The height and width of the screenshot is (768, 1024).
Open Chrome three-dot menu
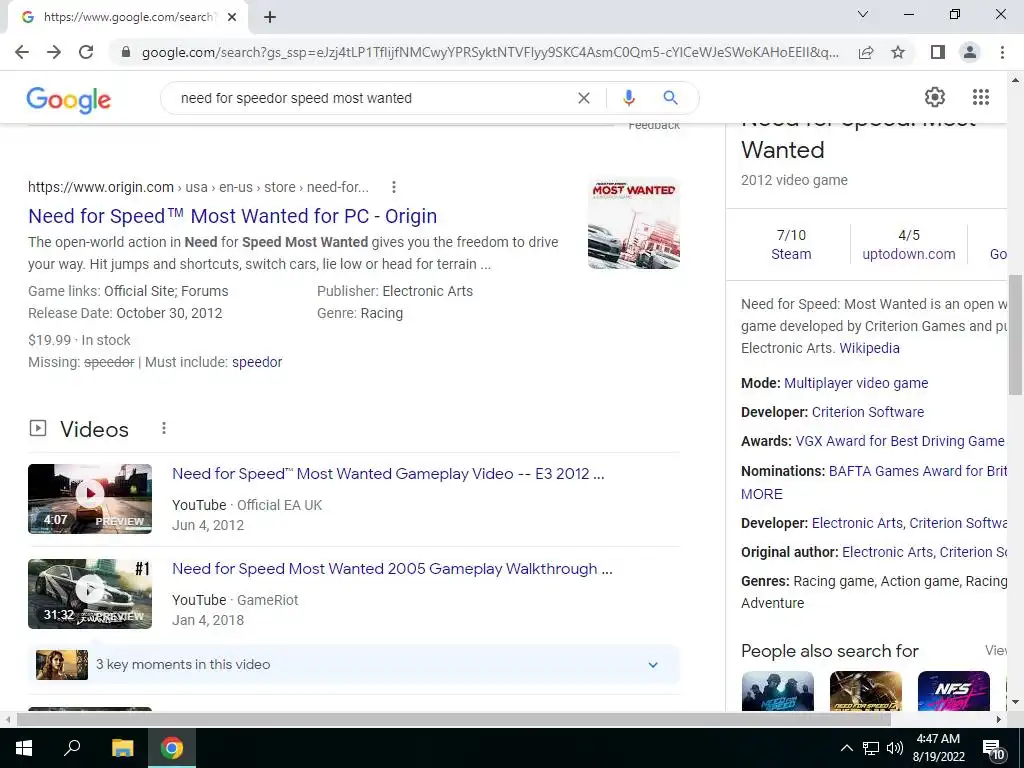1002,52
